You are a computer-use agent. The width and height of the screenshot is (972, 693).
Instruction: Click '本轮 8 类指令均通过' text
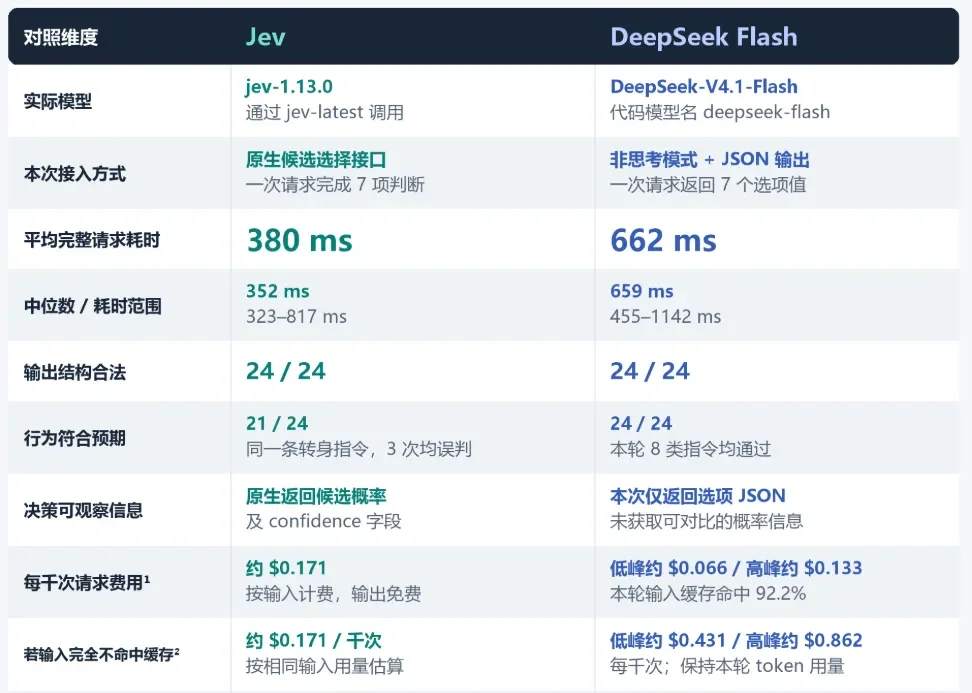point(691,449)
